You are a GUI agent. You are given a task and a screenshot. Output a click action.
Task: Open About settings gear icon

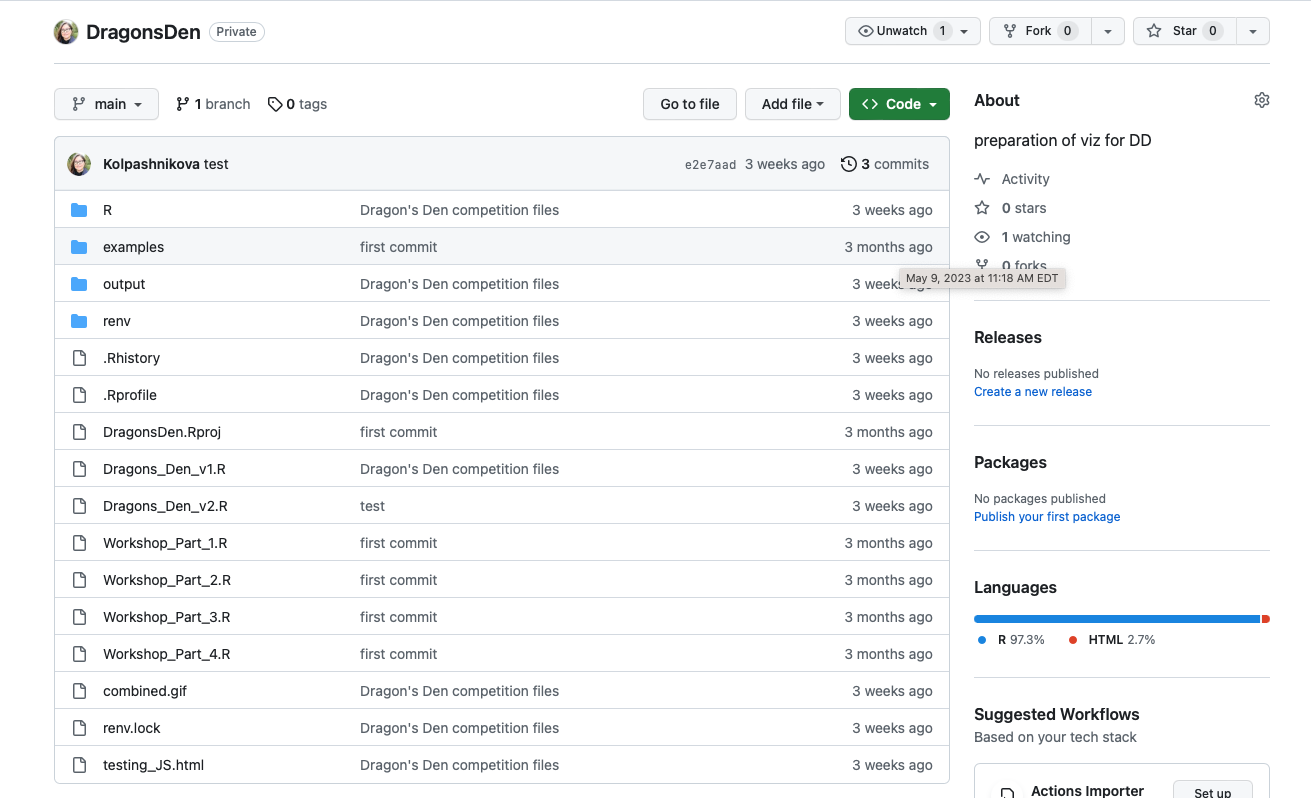pyautogui.click(x=1262, y=100)
